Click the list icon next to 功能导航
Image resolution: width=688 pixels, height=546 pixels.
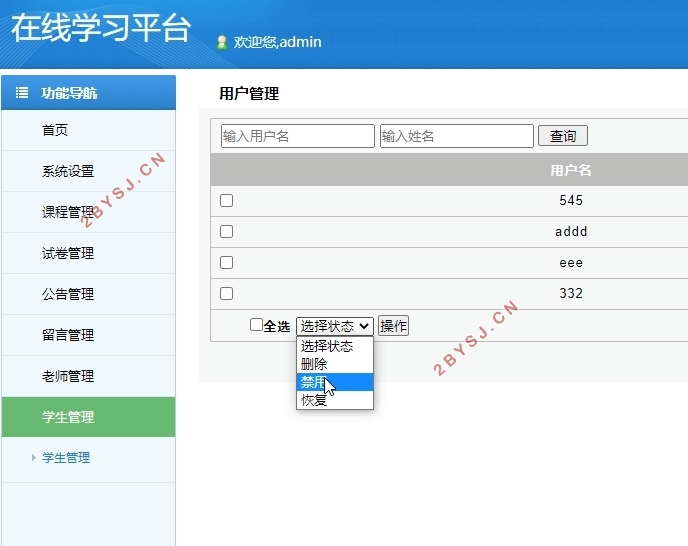coord(22,93)
